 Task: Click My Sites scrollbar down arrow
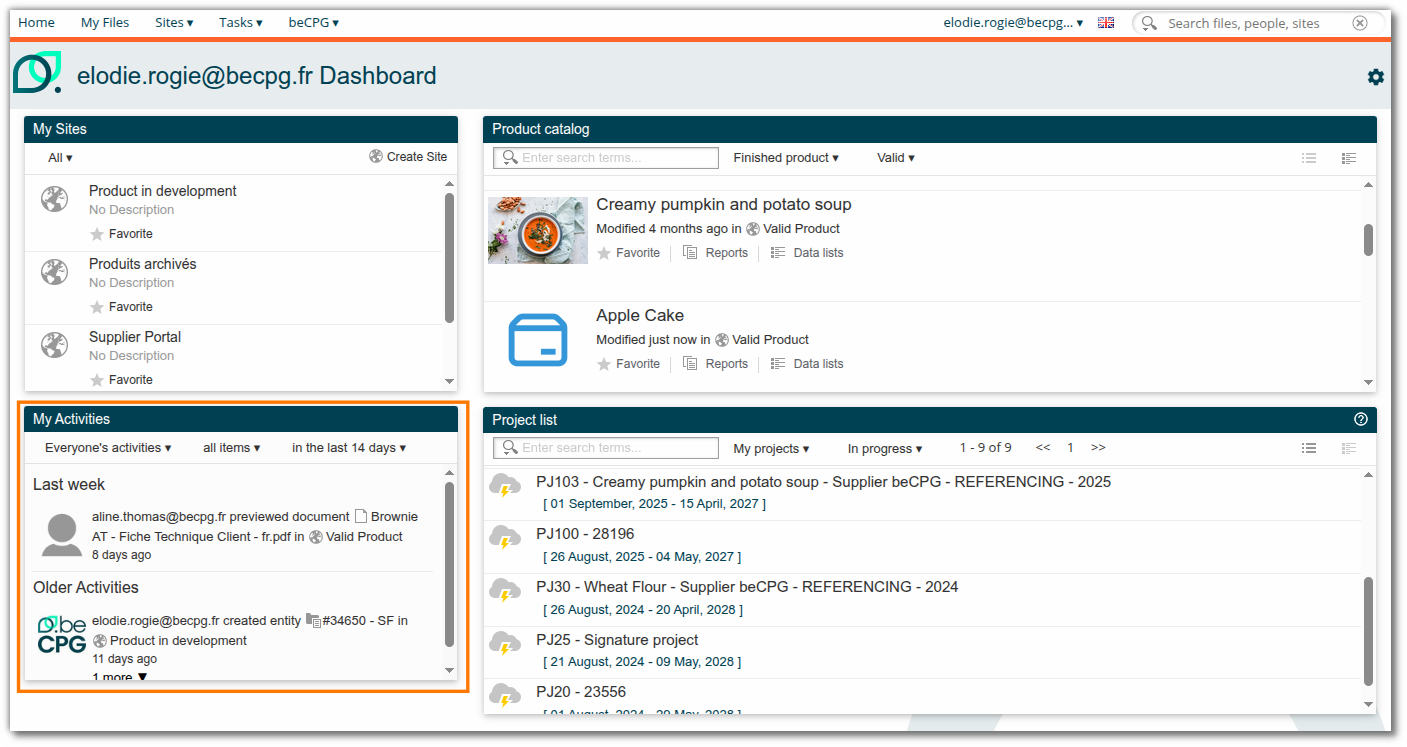[x=449, y=381]
